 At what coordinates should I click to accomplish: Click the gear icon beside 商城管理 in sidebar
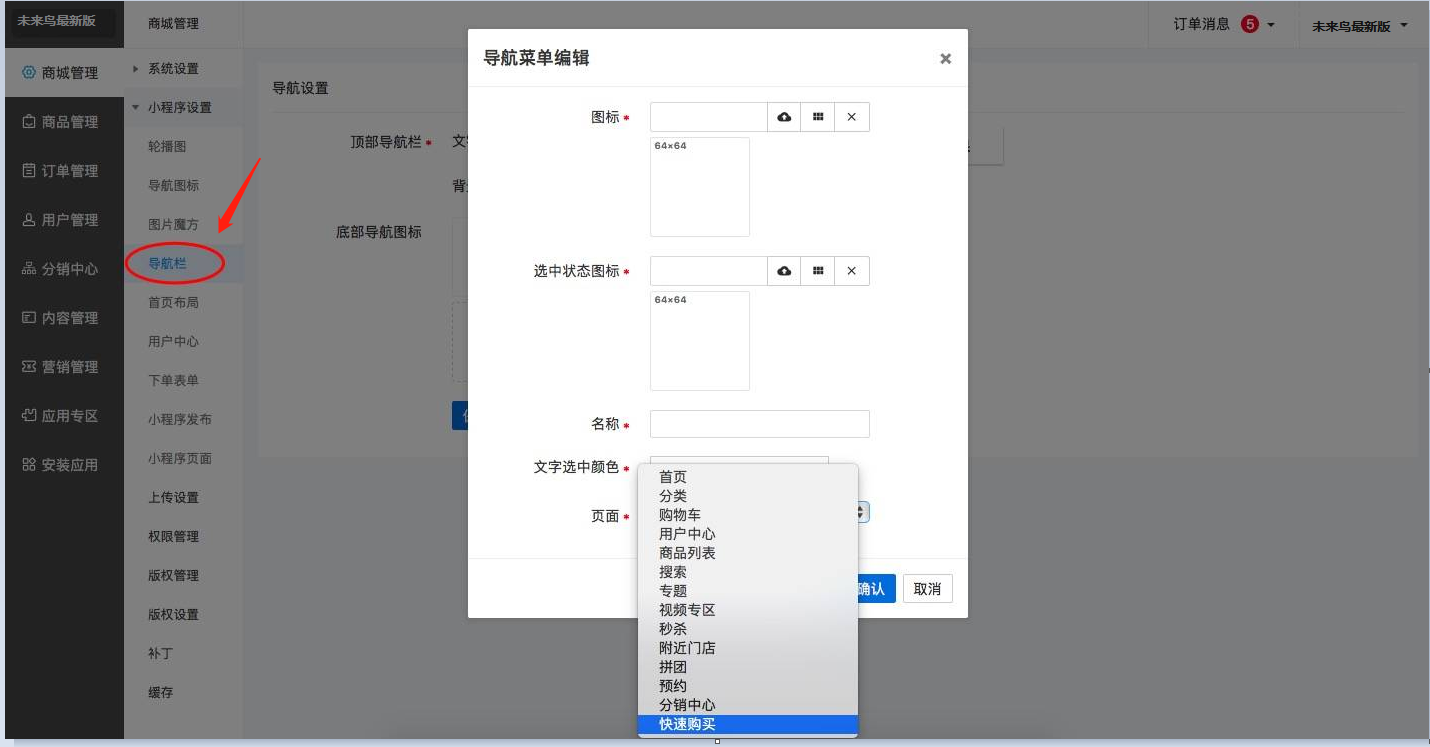[x=29, y=73]
